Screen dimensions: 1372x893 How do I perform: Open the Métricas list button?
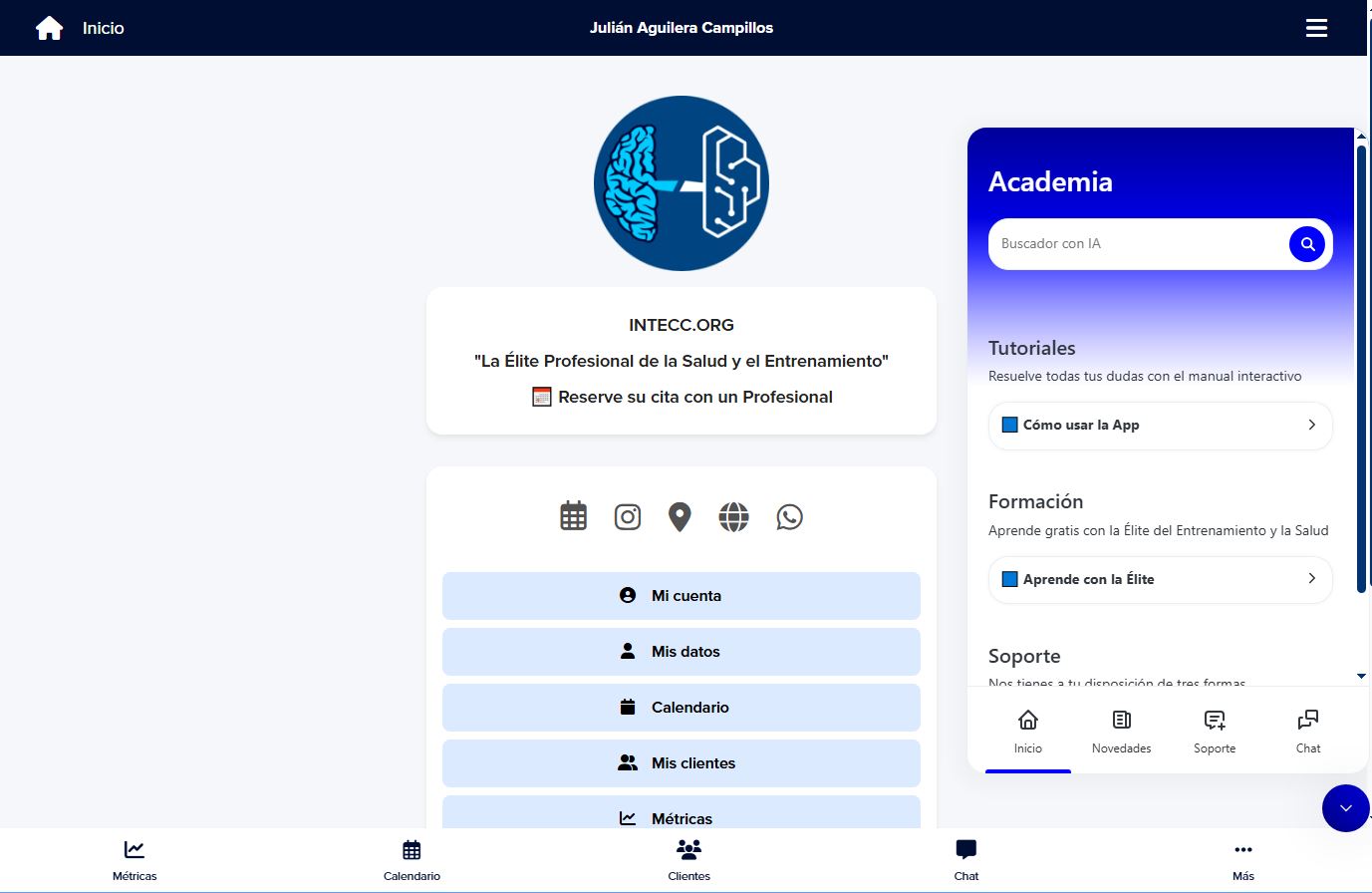pos(682,812)
